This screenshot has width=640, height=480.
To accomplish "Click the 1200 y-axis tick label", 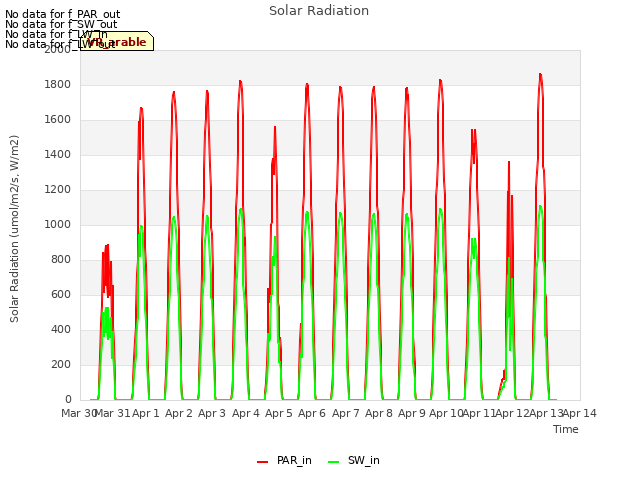I will (x=58, y=190).
